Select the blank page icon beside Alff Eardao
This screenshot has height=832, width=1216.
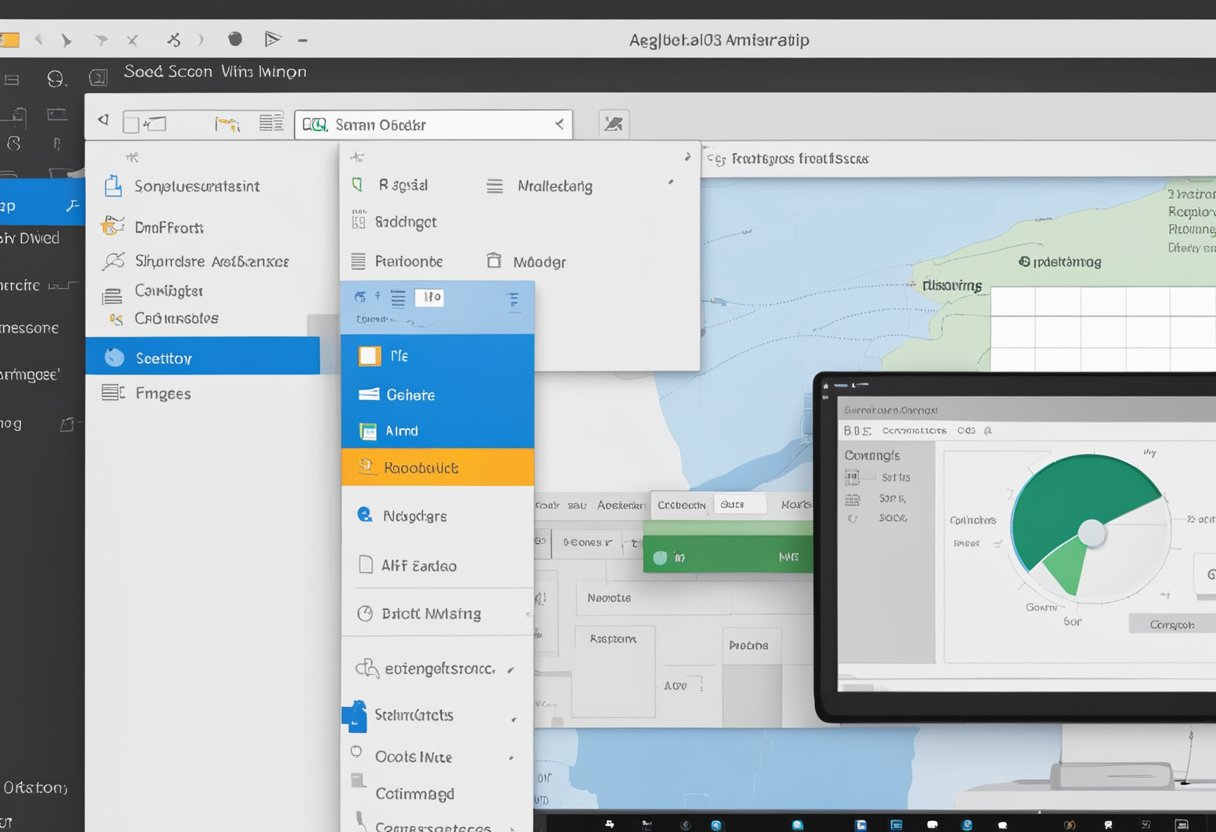pos(365,565)
